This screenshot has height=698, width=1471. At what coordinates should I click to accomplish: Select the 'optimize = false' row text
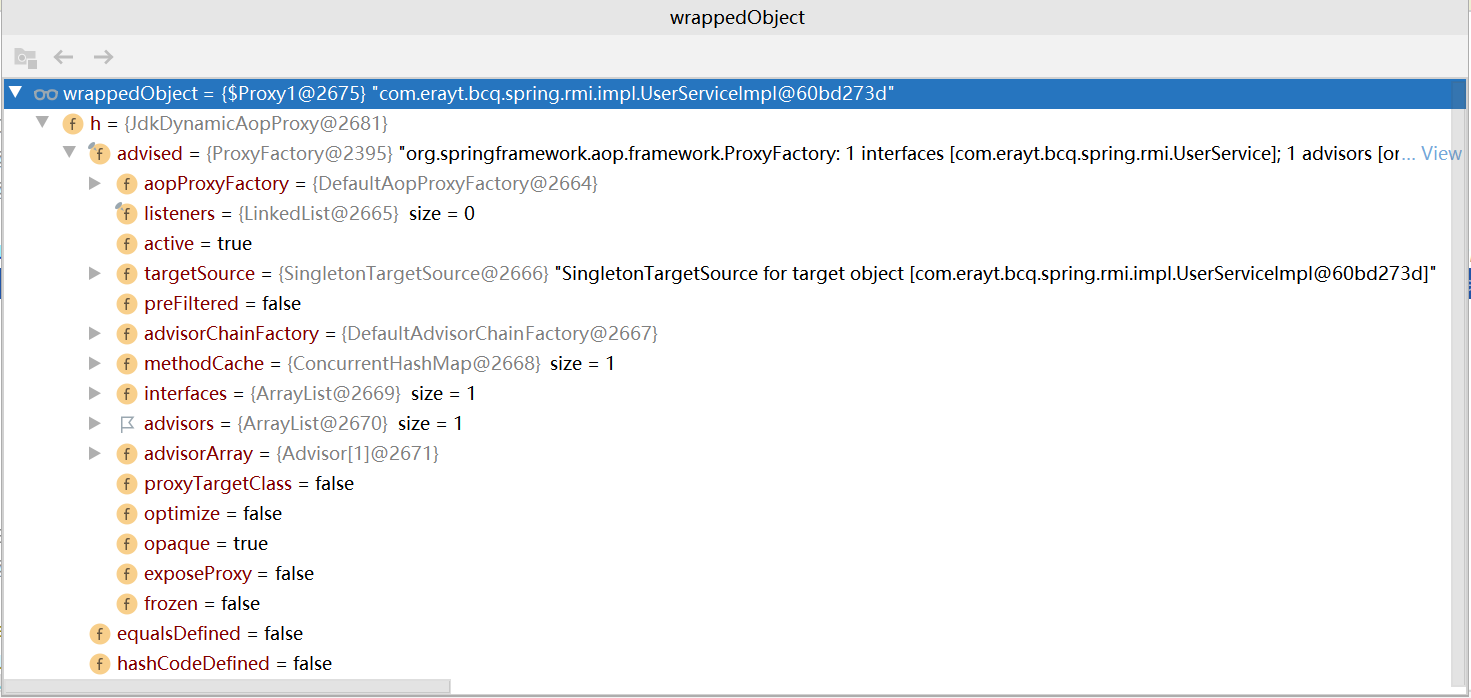213,514
